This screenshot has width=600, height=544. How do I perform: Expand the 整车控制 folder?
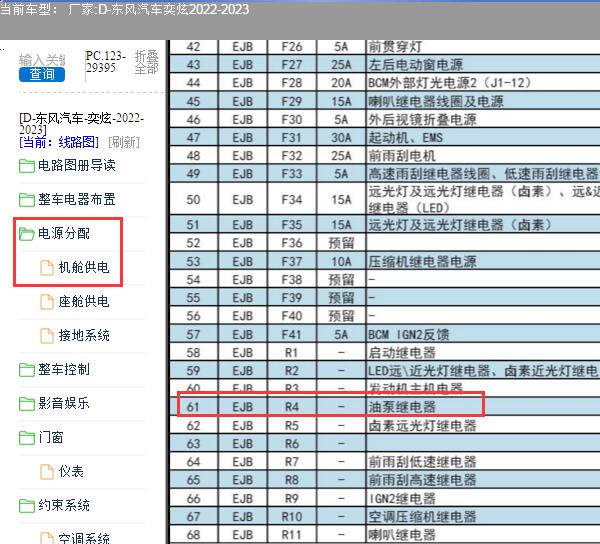[64, 370]
